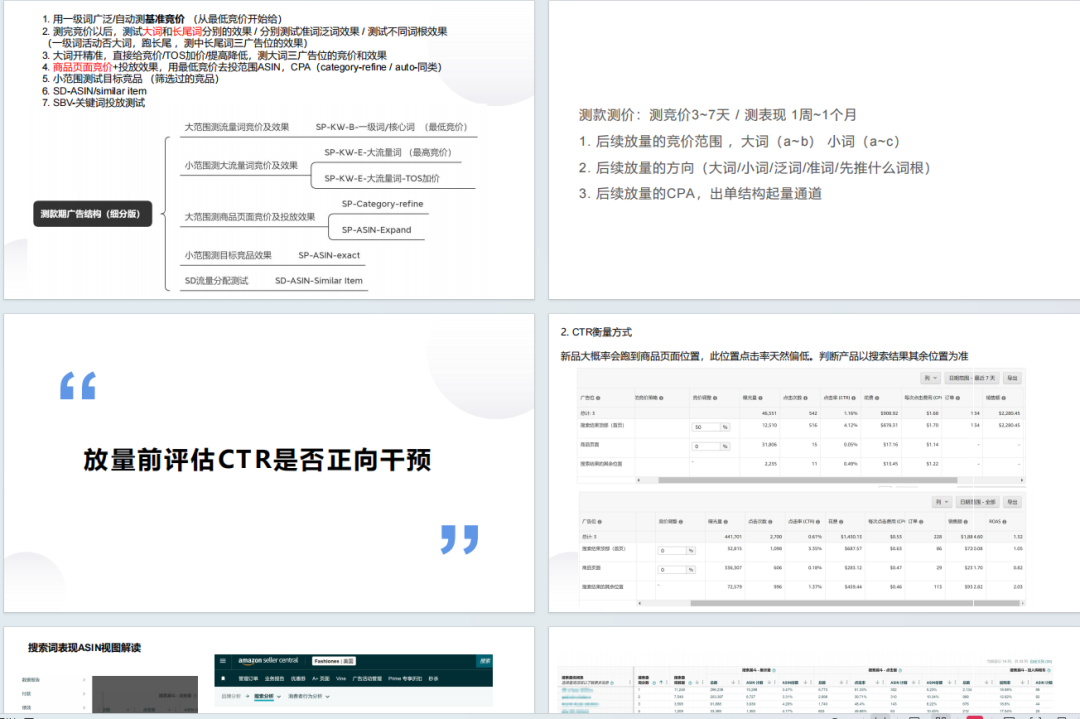
Task: Click the hamburger menu icon on Seller Central navbar
Action: 223,661
